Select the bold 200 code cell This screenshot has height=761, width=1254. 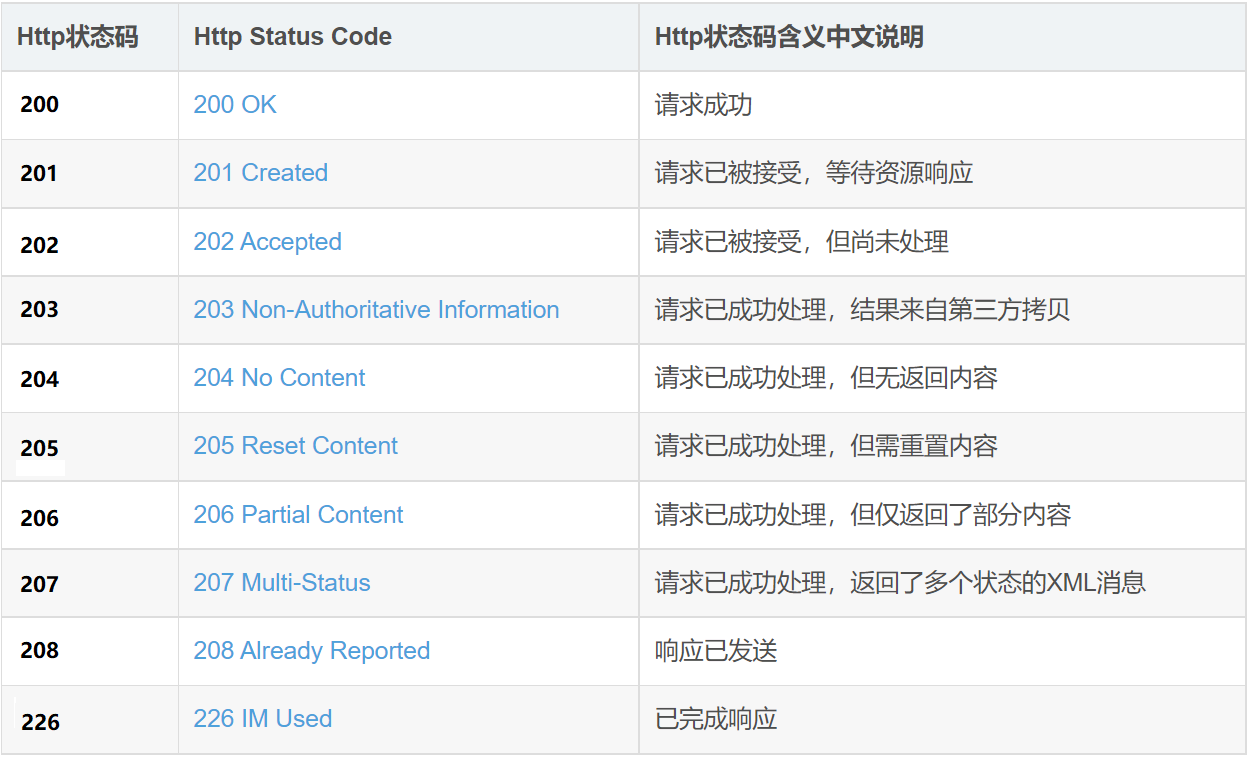pos(40,105)
